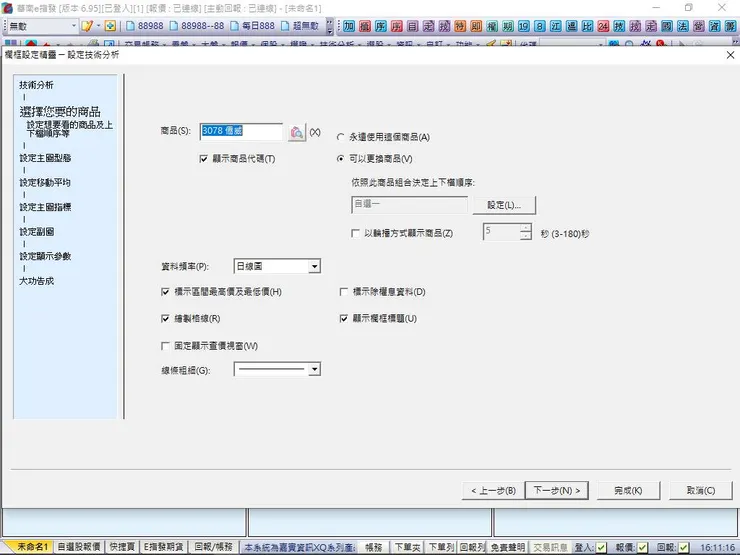The image size is (740, 555).
Task: Click the blue 8 toolbar icon
Action: point(540,26)
